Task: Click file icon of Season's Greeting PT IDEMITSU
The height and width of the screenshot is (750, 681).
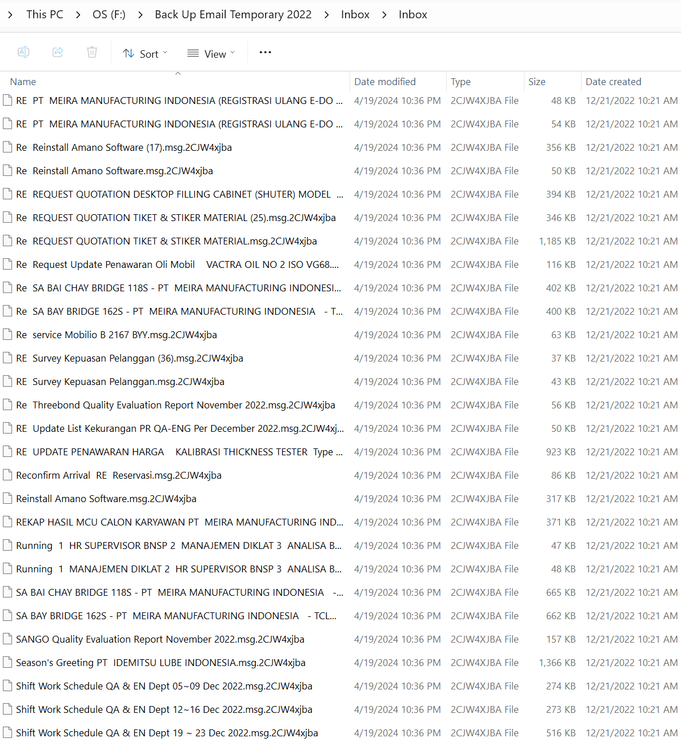Action: click(x=7, y=663)
